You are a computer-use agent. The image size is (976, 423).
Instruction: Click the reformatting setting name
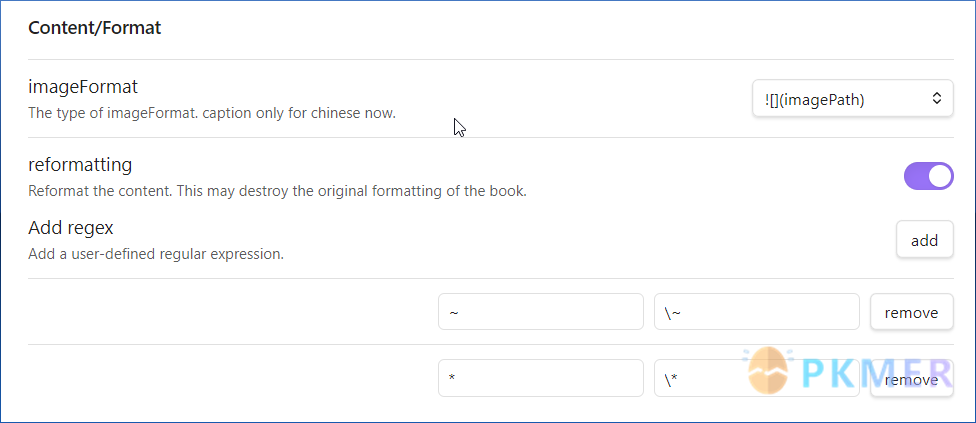tap(80, 165)
